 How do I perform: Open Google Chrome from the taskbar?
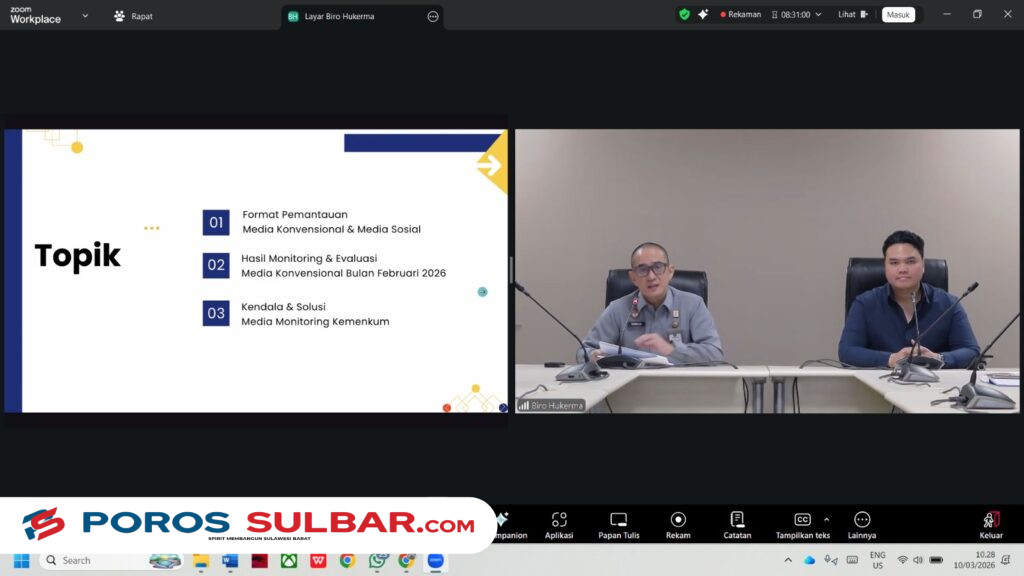click(x=347, y=560)
